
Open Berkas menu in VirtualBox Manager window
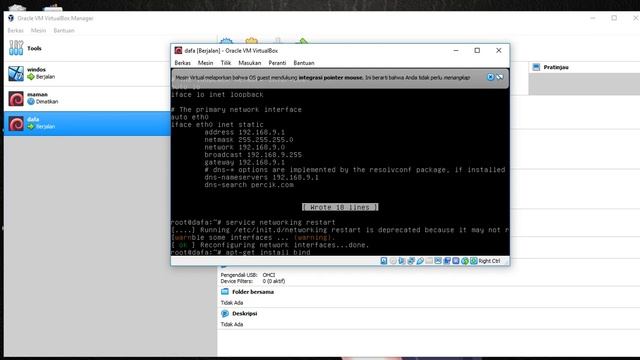coord(16,31)
